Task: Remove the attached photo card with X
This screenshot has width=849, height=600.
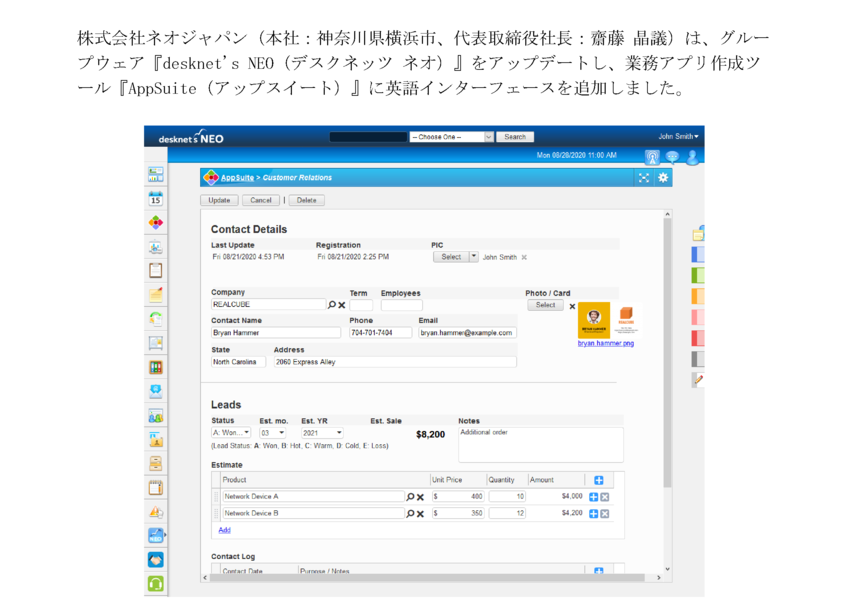Action: (572, 306)
